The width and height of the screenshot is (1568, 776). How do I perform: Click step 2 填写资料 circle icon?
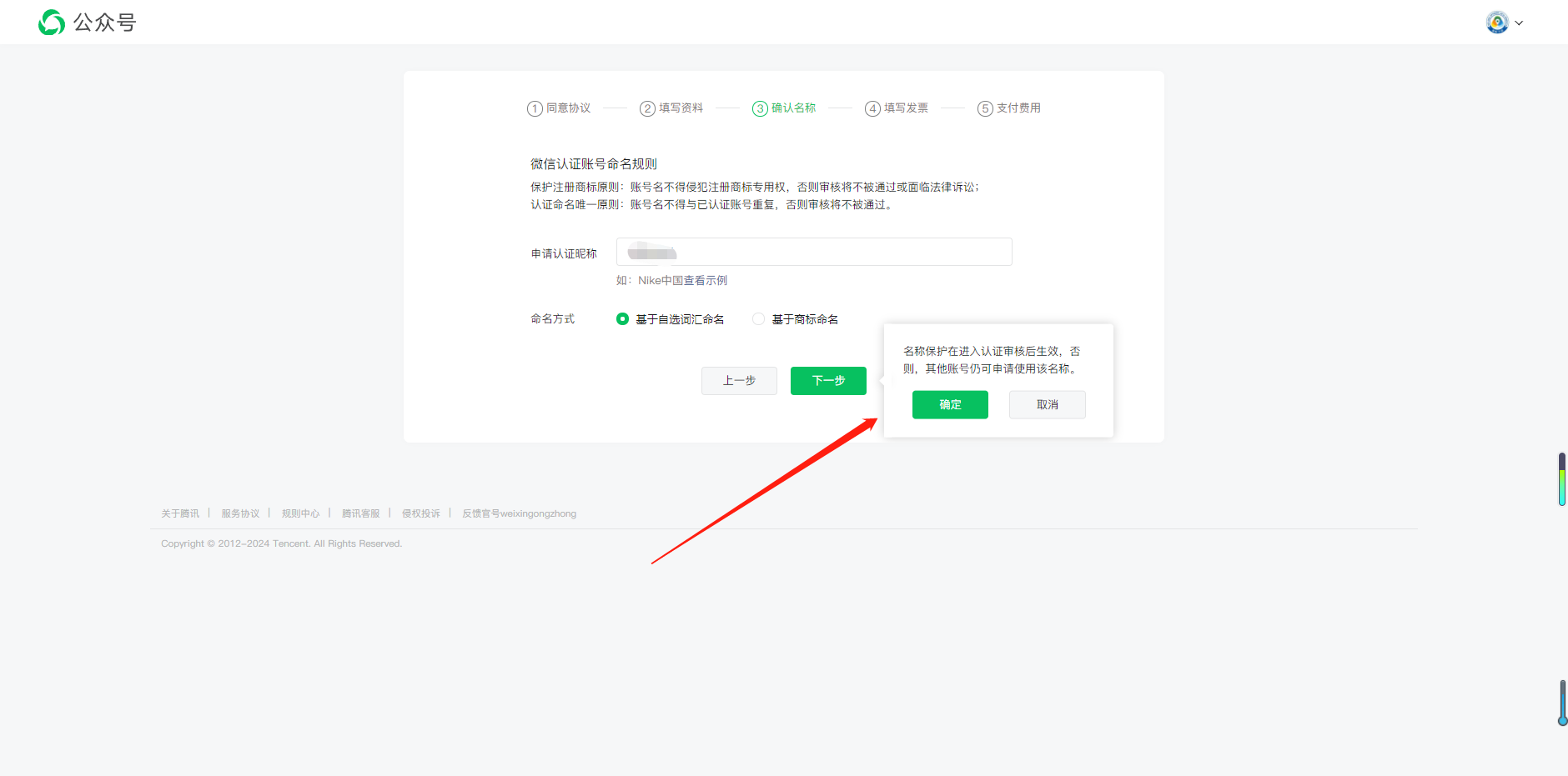647,109
